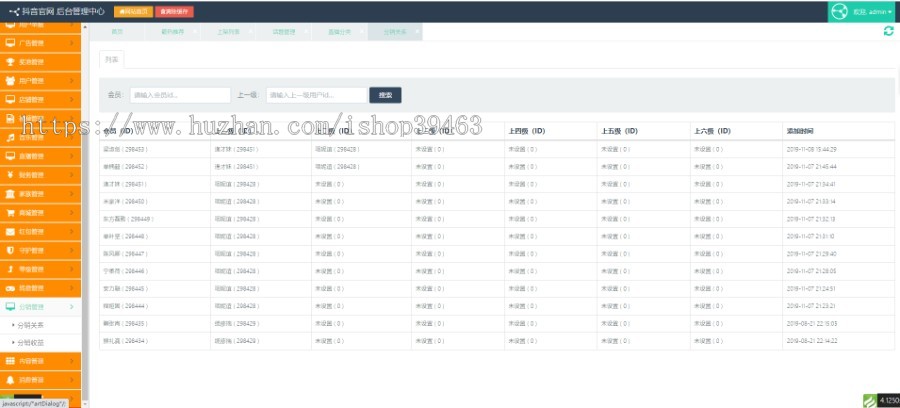Click the orange 网站首页 button
Viewport: 900px width, 408px height.
click(133, 11)
